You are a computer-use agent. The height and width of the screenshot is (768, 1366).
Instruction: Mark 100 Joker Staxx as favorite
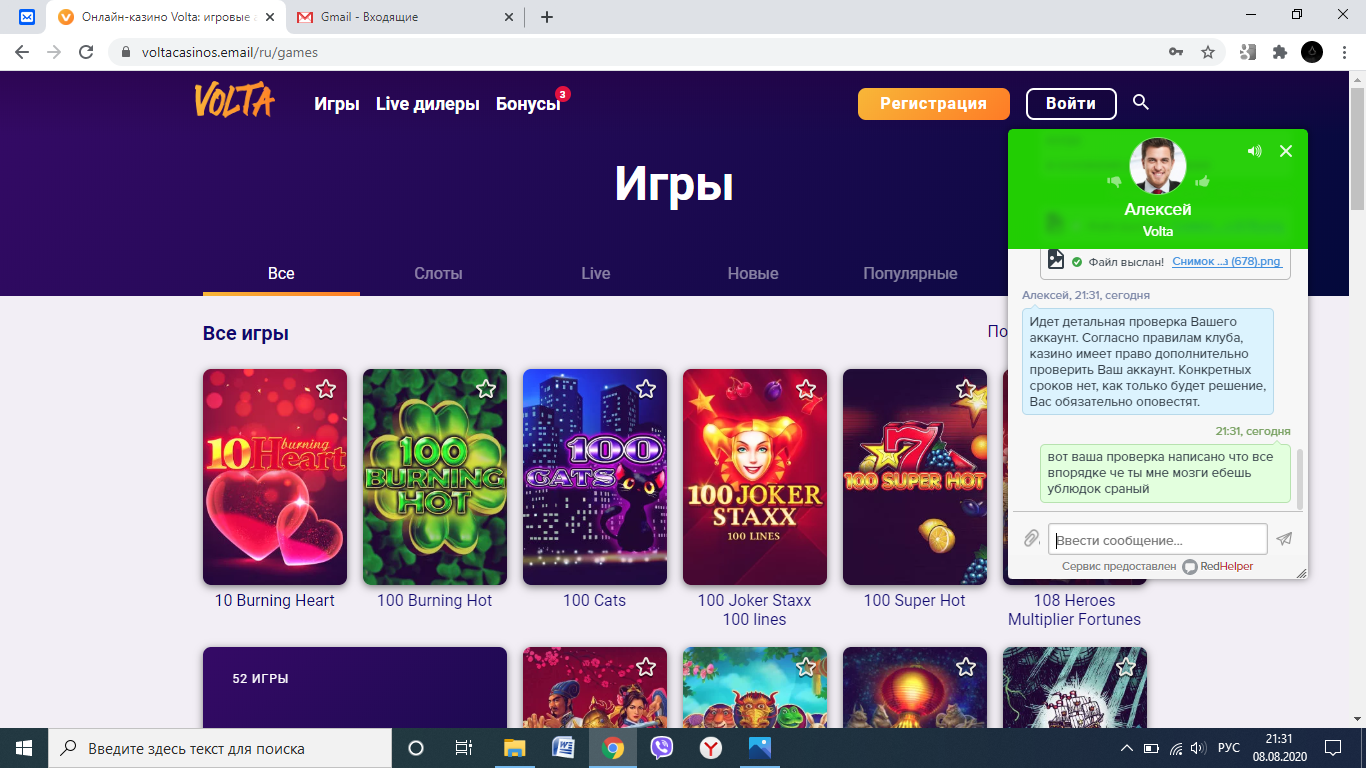806,389
